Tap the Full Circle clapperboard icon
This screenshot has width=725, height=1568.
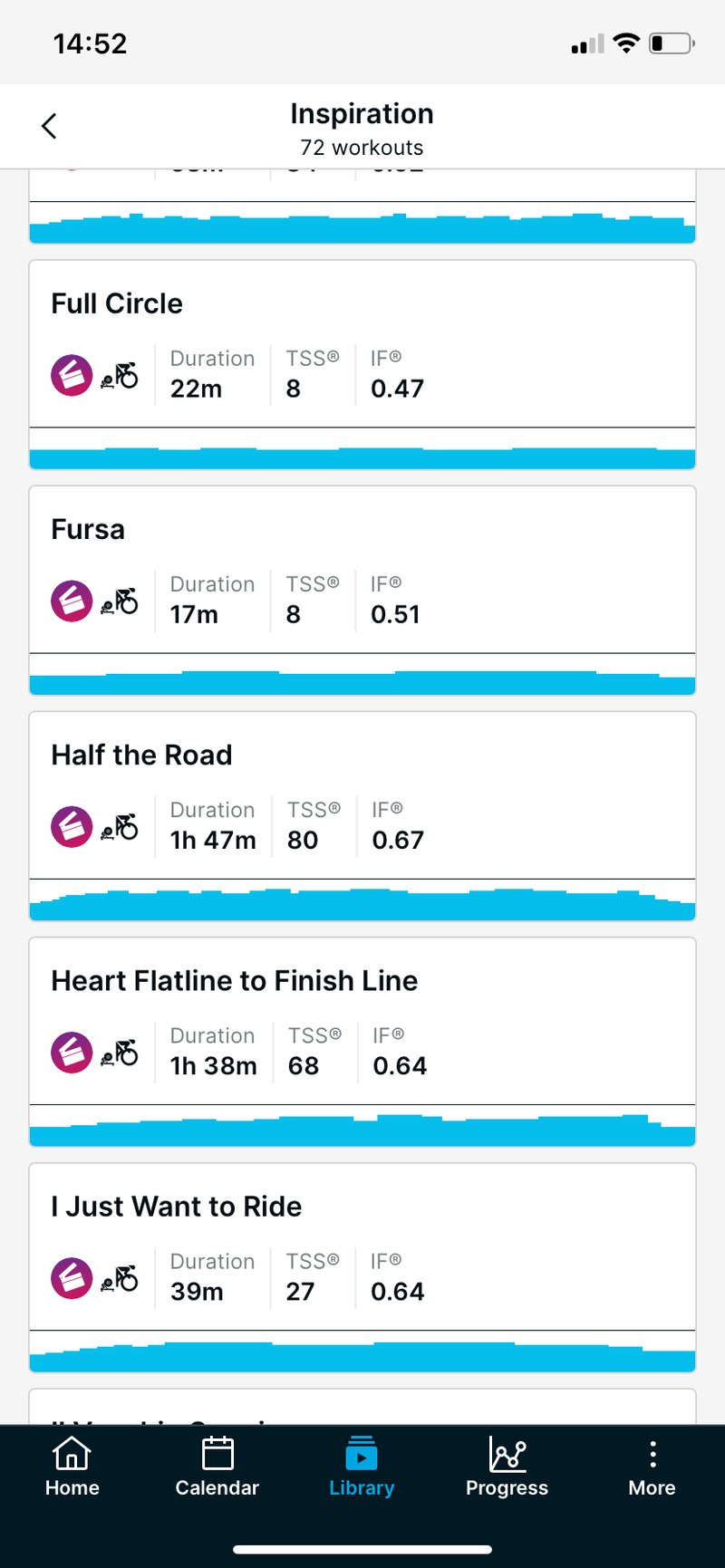pyautogui.click(x=72, y=375)
